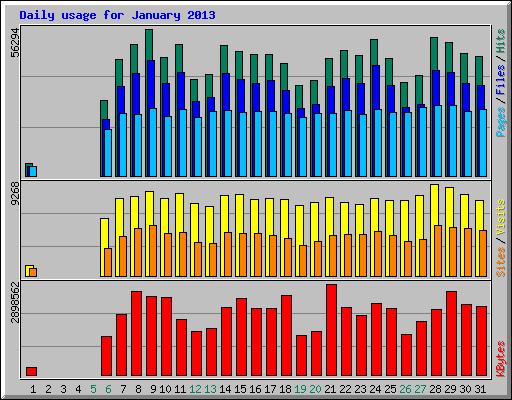The width and height of the screenshot is (512, 400).
Task: Click the orange Sites bar for day 9
Action: pyautogui.click(x=153, y=251)
